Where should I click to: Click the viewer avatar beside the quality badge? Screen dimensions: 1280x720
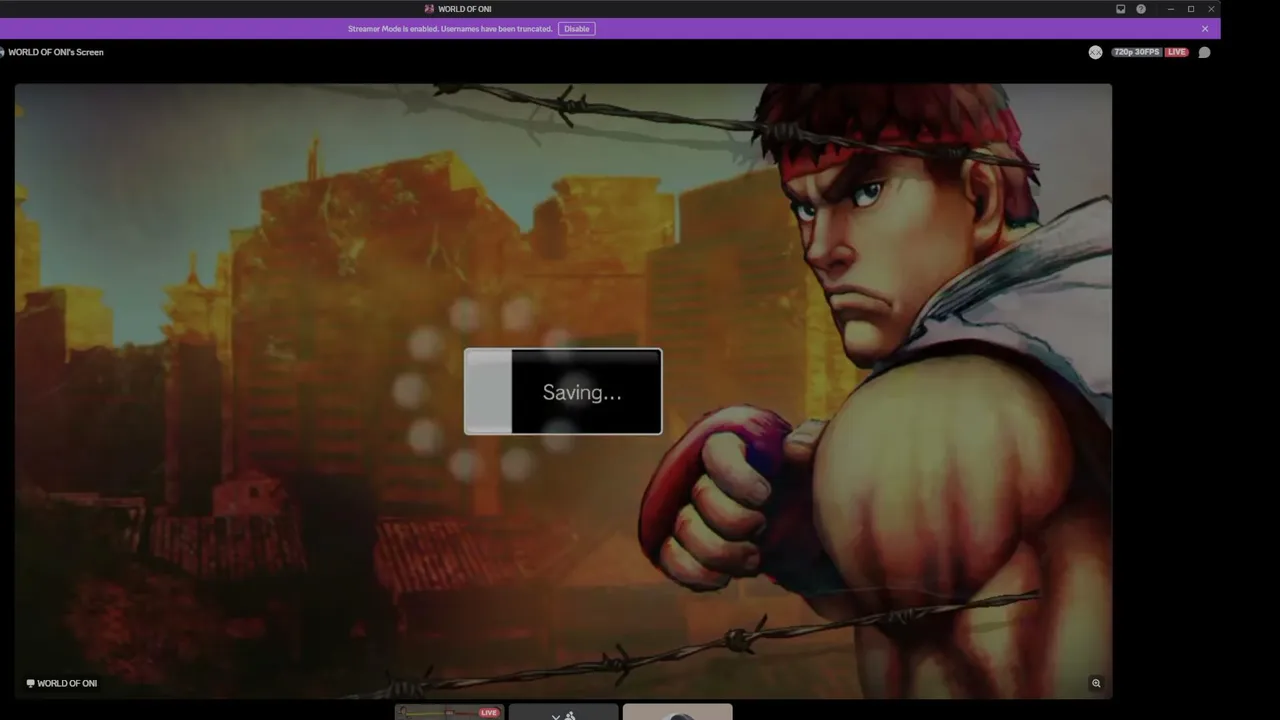[x=1096, y=52]
